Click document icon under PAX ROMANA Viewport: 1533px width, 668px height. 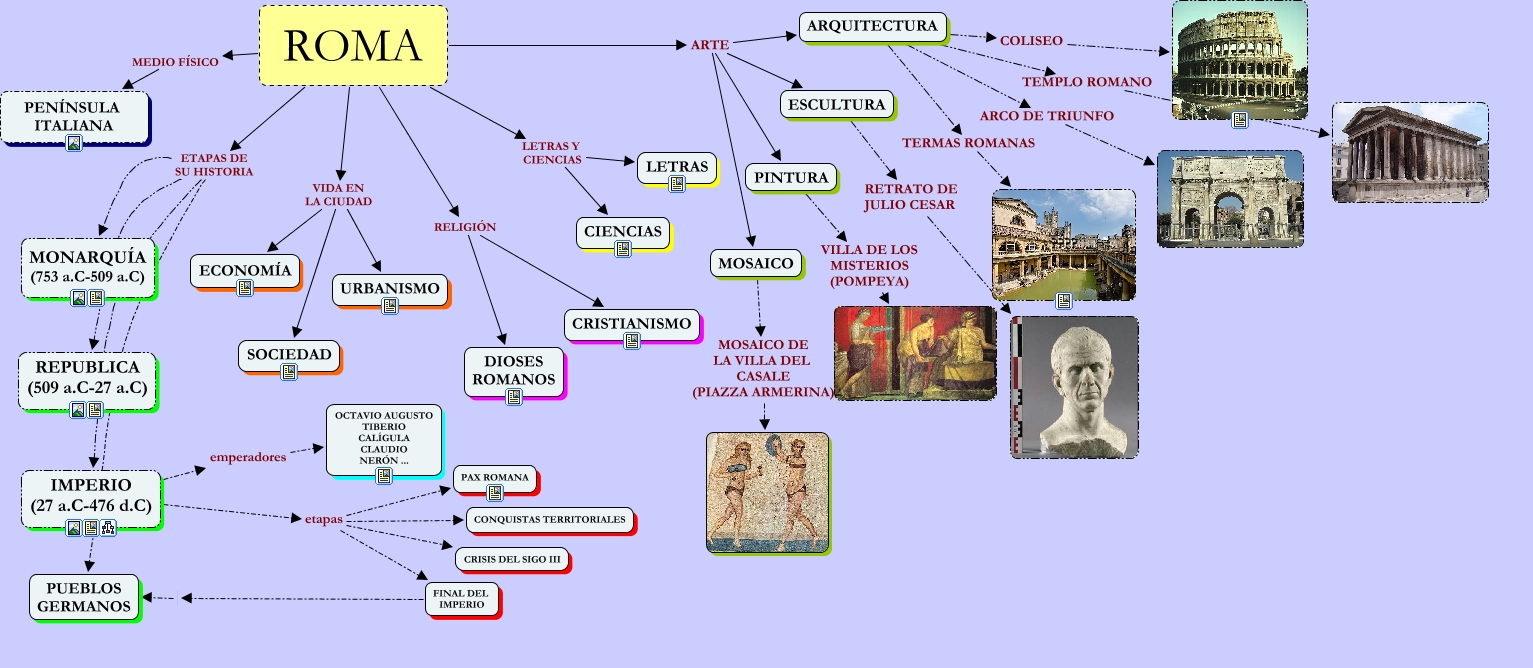click(x=495, y=492)
